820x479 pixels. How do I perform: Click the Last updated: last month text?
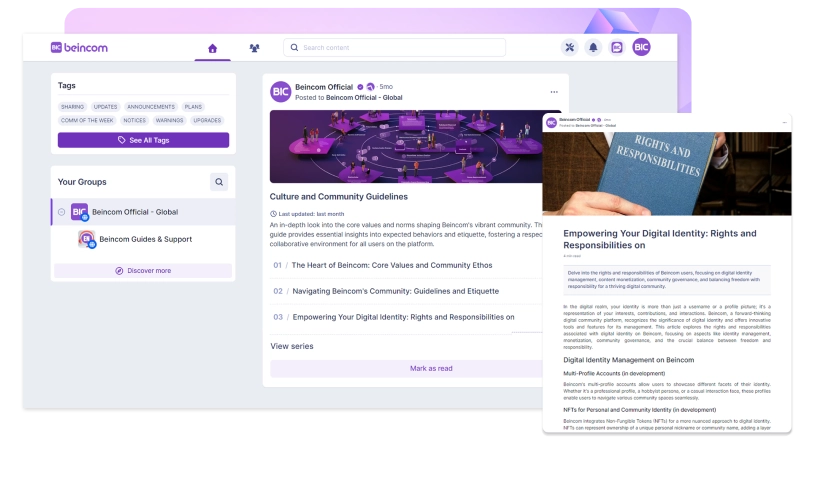[x=311, y=214]
